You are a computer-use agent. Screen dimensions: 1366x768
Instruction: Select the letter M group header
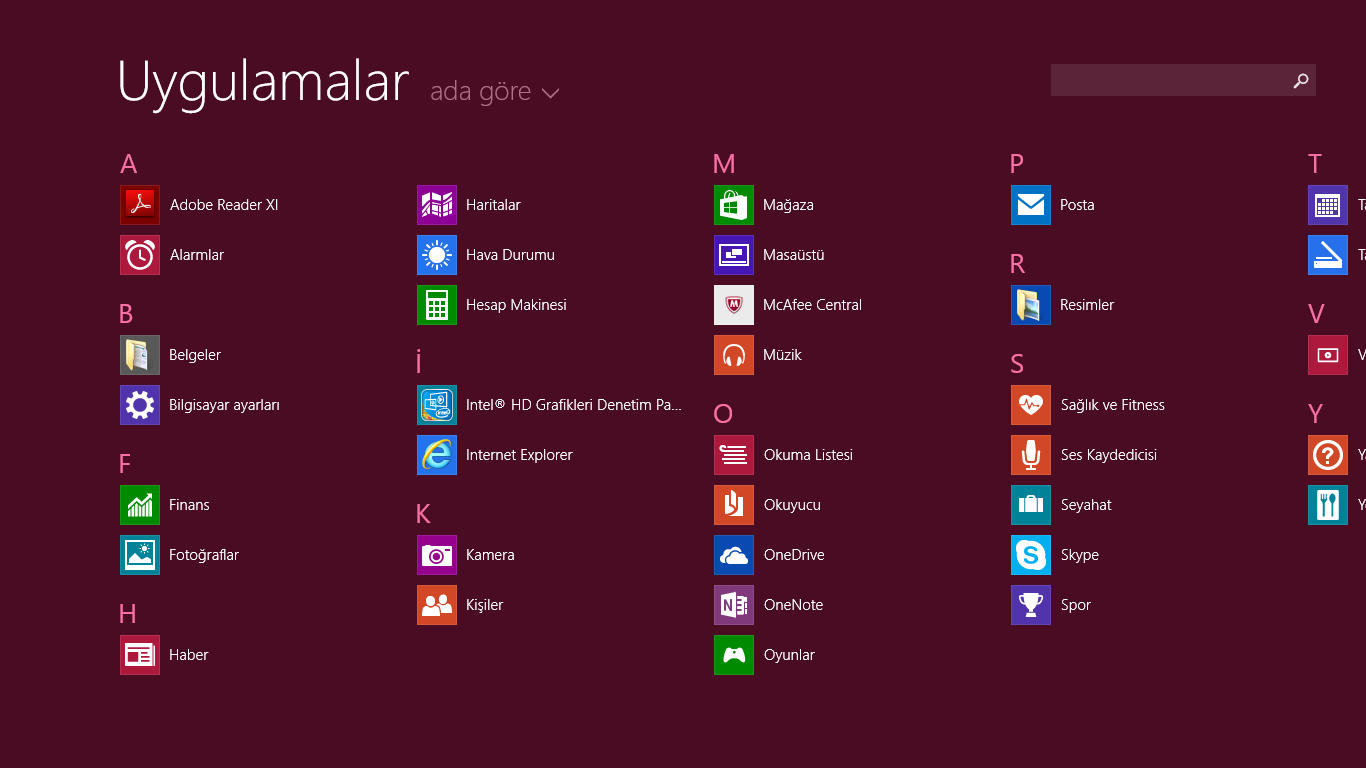(724, 164)
